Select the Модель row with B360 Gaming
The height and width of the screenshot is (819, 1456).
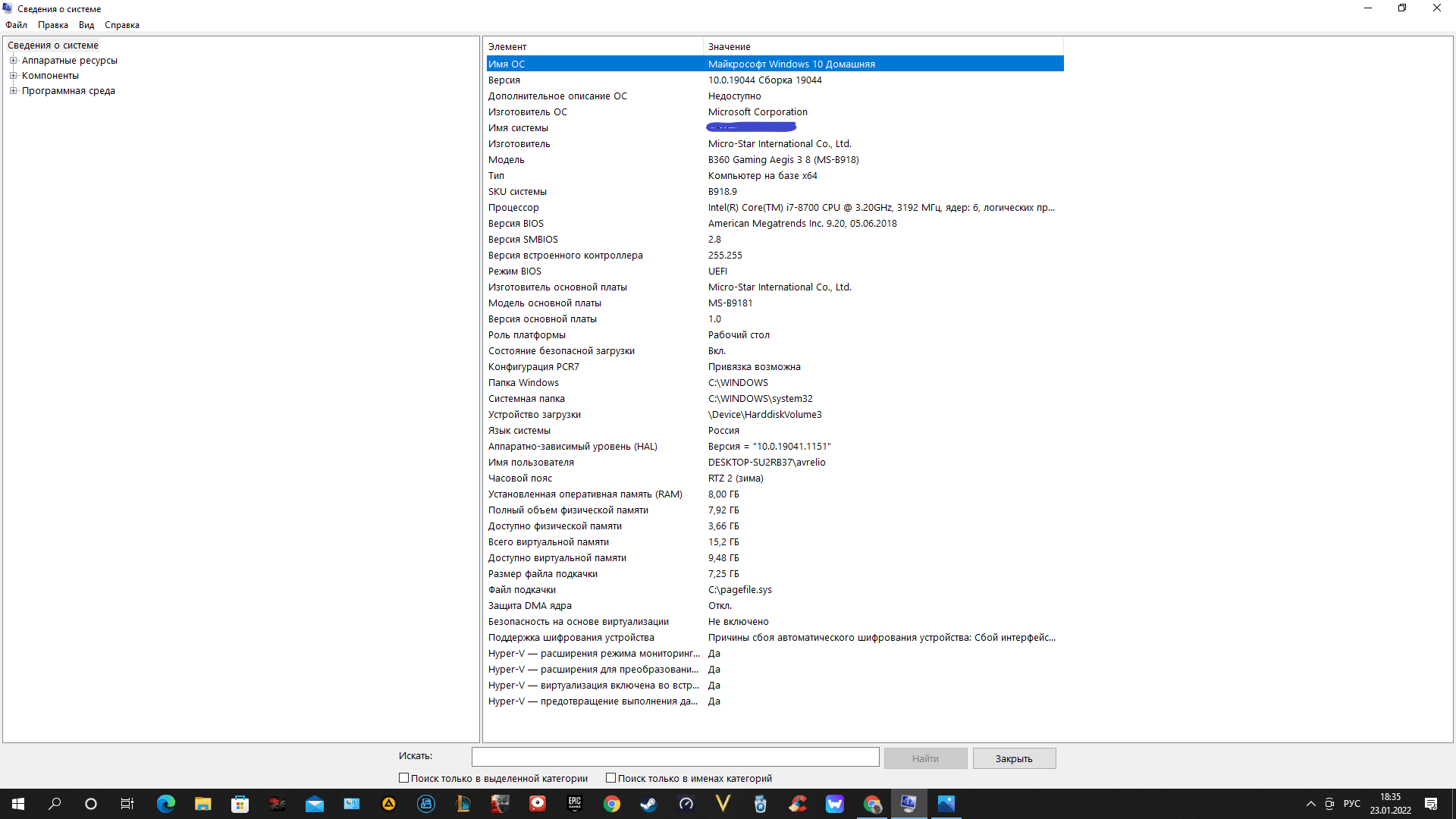click(x=774, y=159)
